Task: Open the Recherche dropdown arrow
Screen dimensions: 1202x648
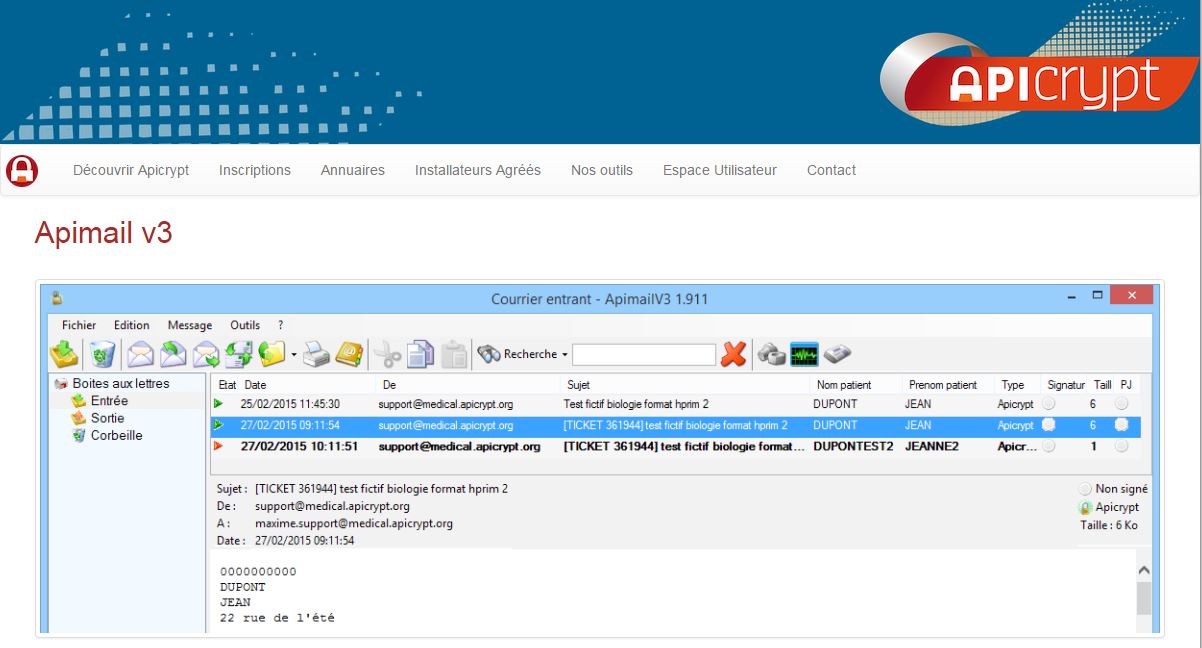Action: [x=564, y=355]
